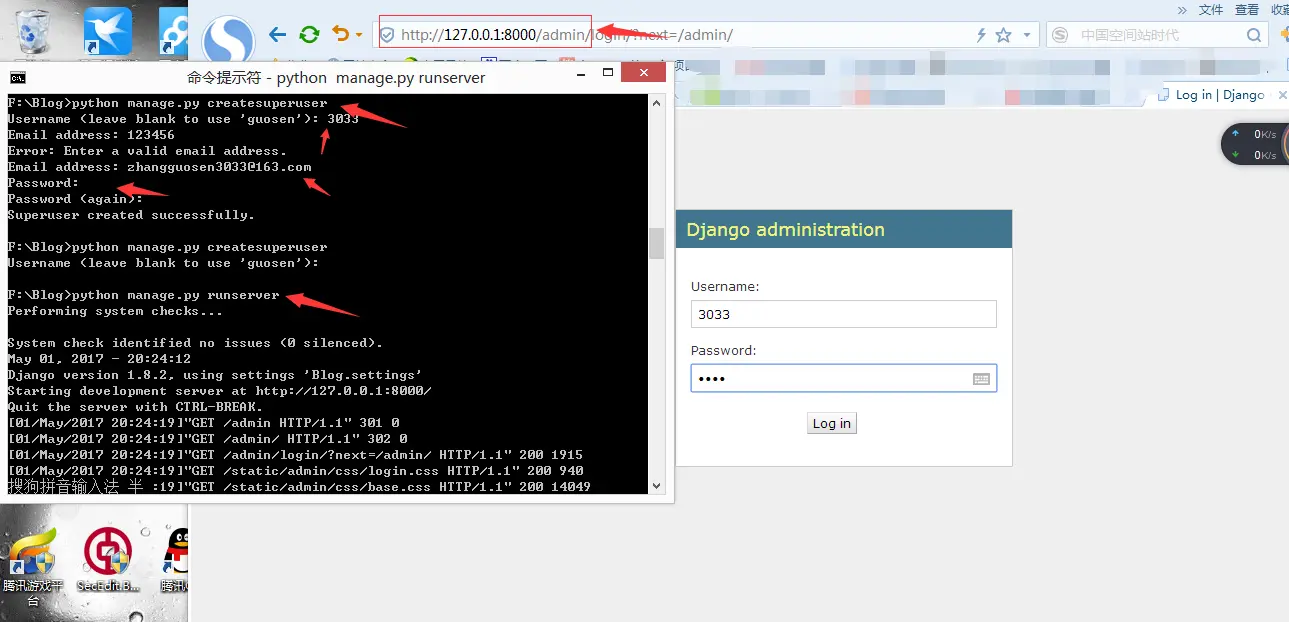This screenshot has height=622, width=1289.
Task: Click 'Superuser created successfully.' in console
Action: [131, 215]
